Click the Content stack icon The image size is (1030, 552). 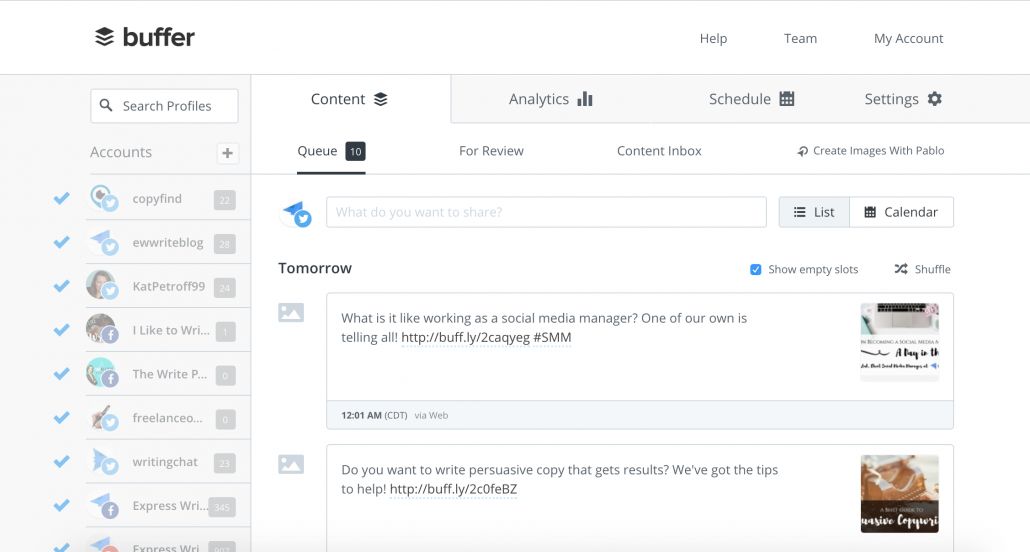click(x=380, y=99)
